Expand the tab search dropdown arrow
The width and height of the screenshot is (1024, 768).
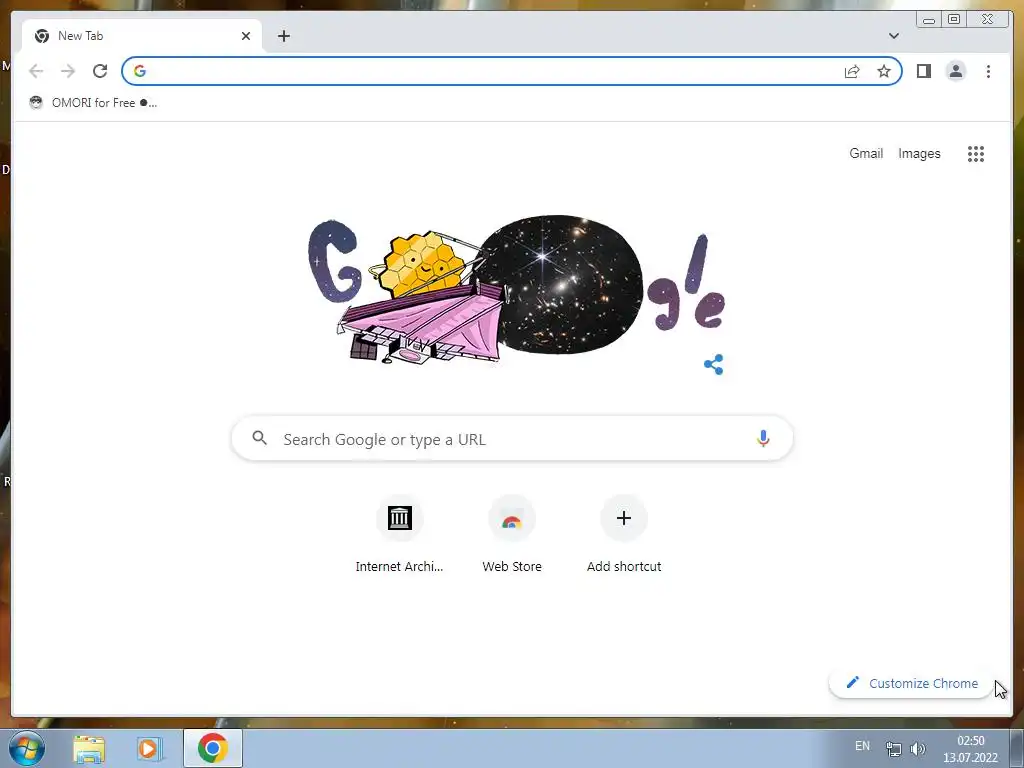(893, 36)
